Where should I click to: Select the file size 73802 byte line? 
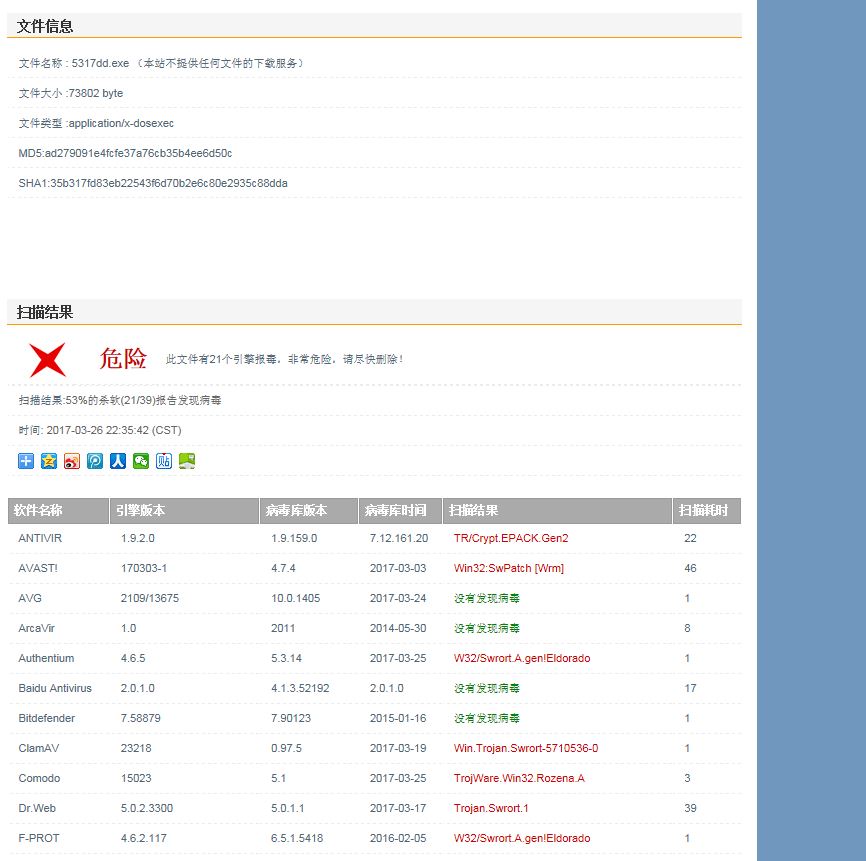point(71,93)
